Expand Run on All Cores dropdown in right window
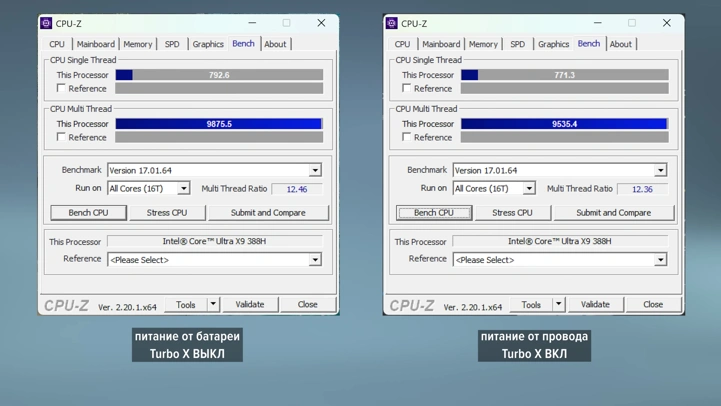Viewport: 721px width, 406px height. tap(529, 189)
